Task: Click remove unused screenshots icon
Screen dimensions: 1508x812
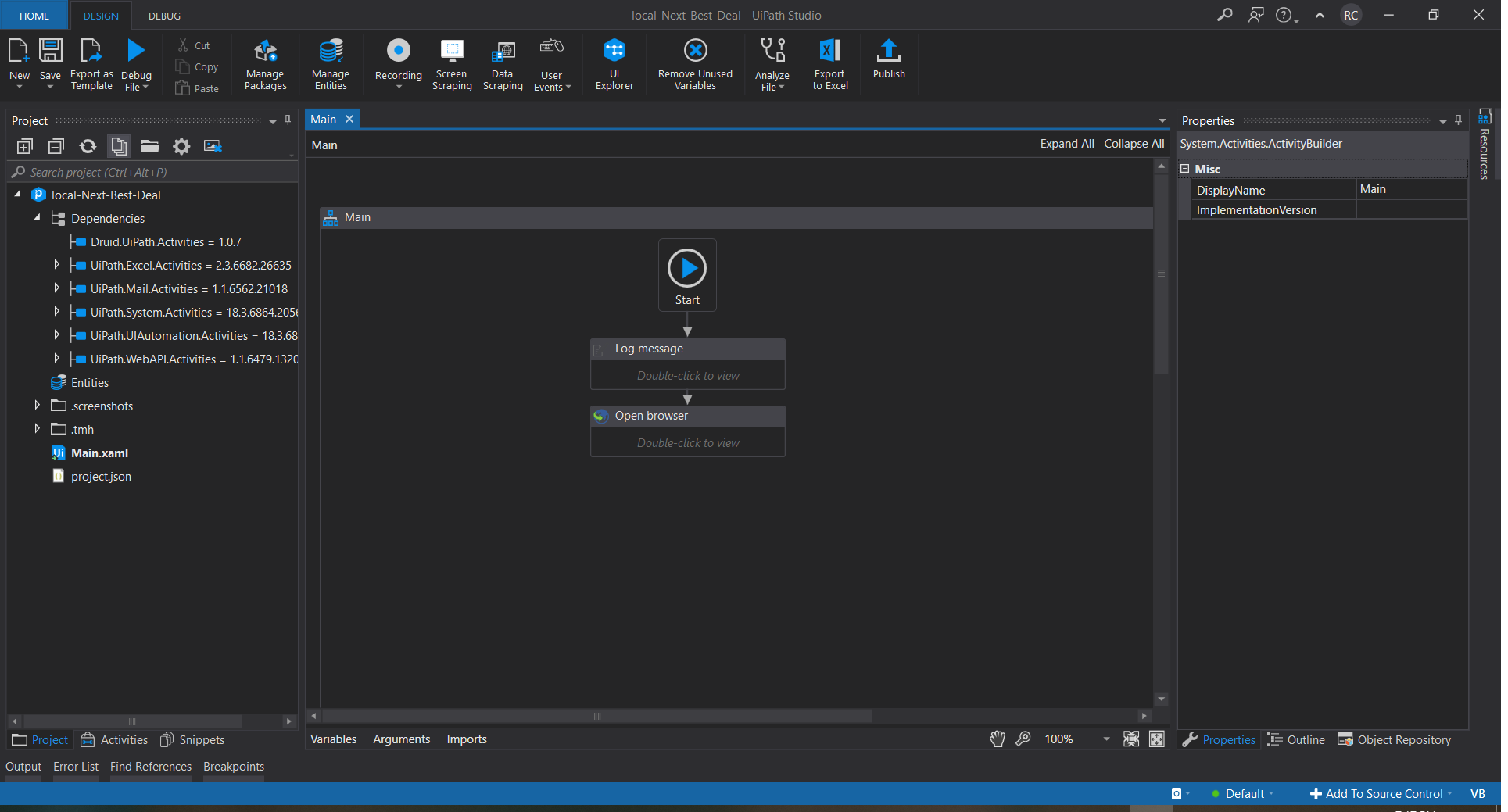Action: pyautogui.click(x=213, y=146)
